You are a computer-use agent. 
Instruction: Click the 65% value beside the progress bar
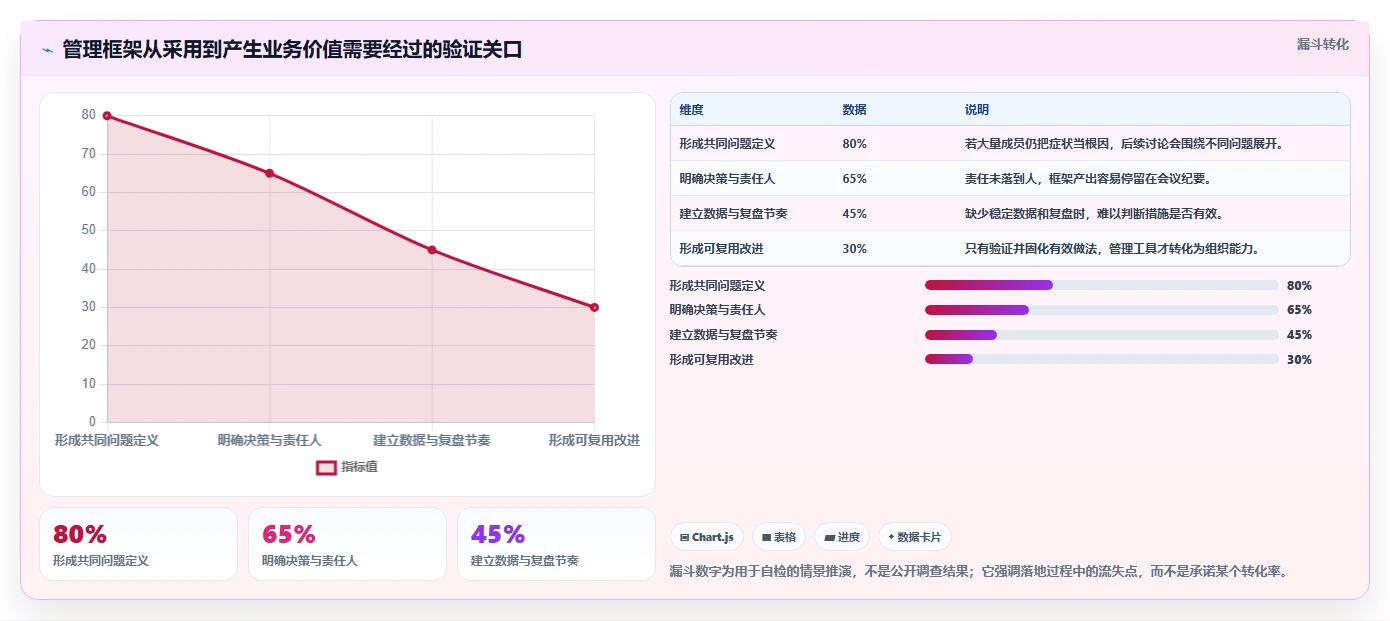pos(1299,310)
